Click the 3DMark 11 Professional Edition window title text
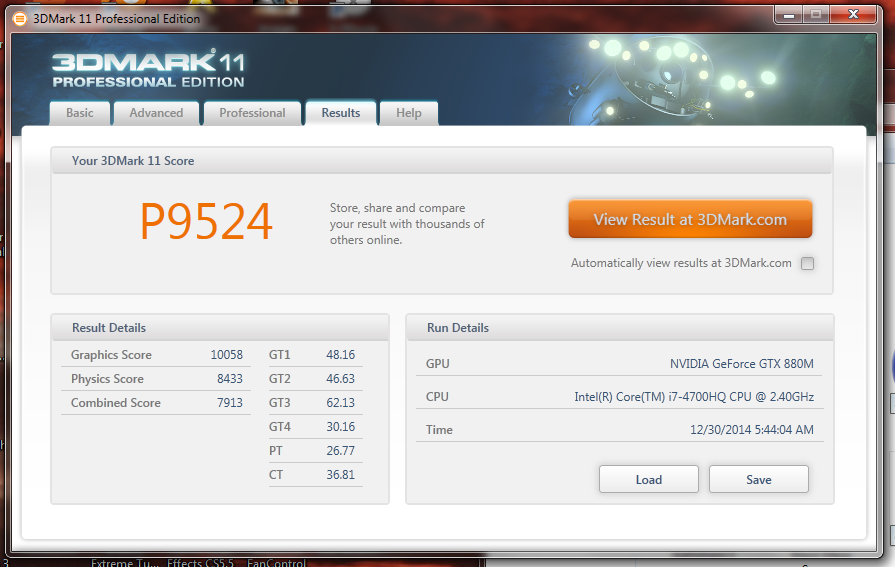895x567 pixels. [116, 19]
